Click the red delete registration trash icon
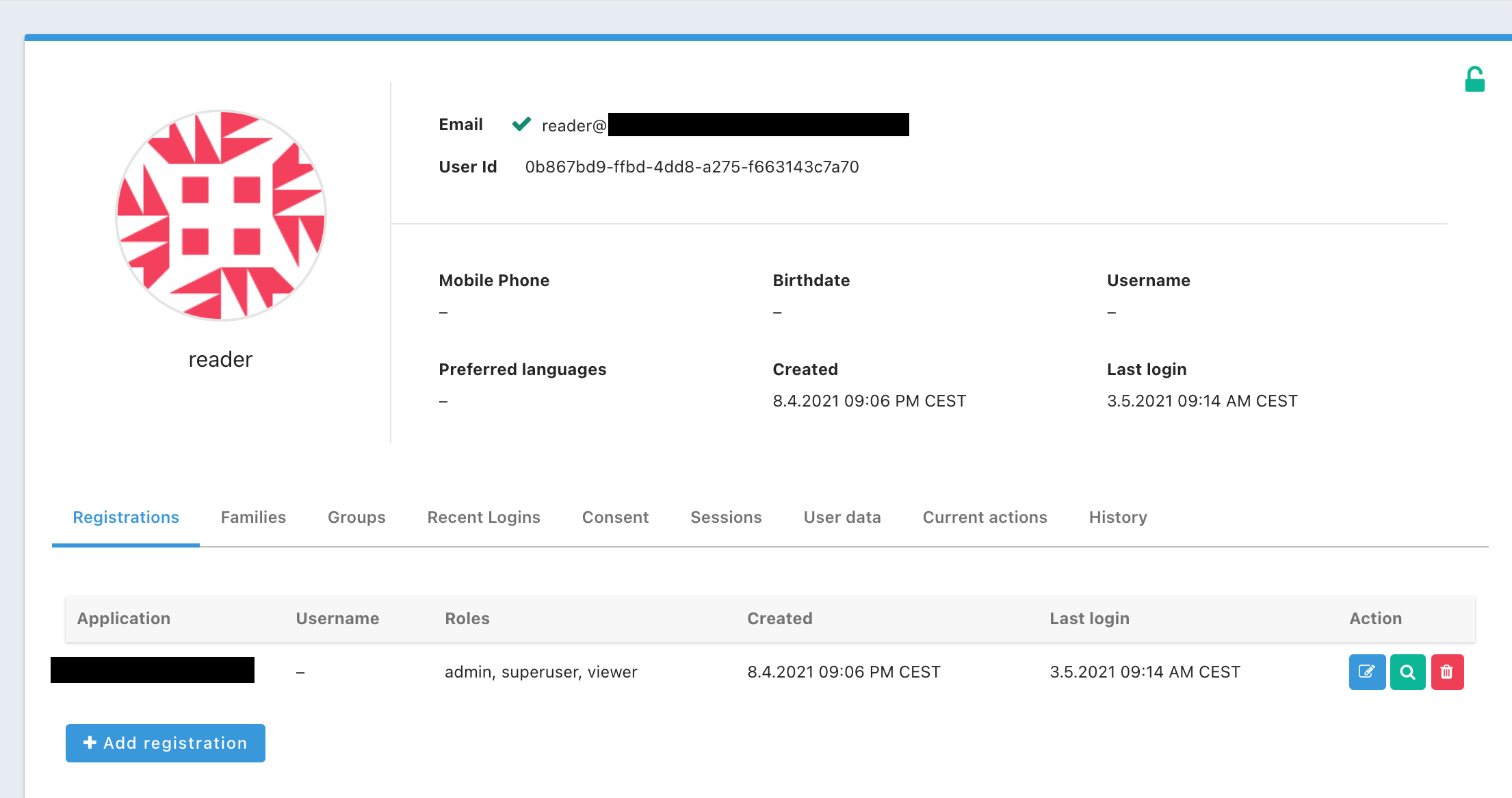Screen dimensions: 1512x798 point(1447,671)
